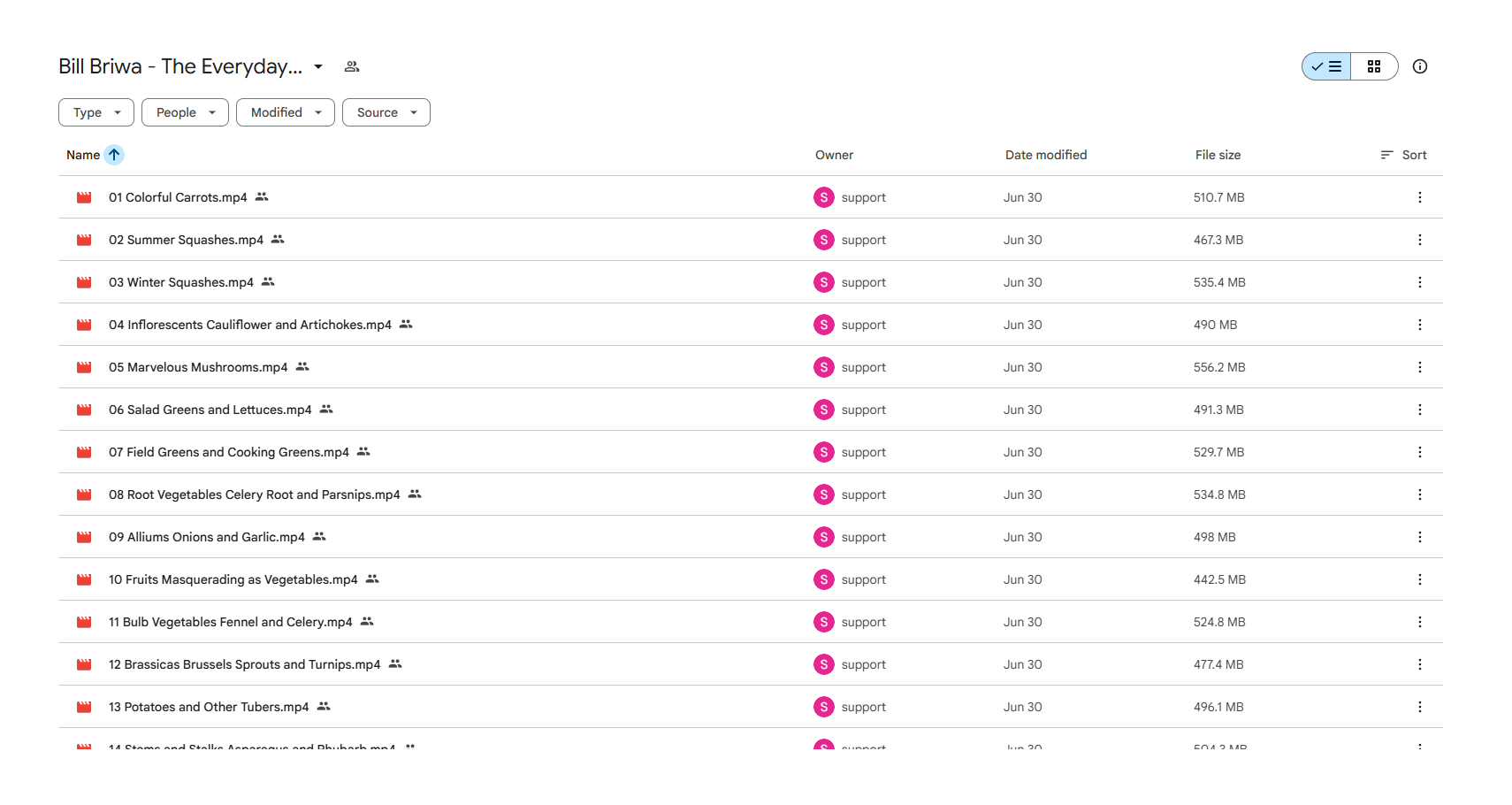Open the Sort options menu
The height and width of the screenshot is (805, 1512).
1404,155
